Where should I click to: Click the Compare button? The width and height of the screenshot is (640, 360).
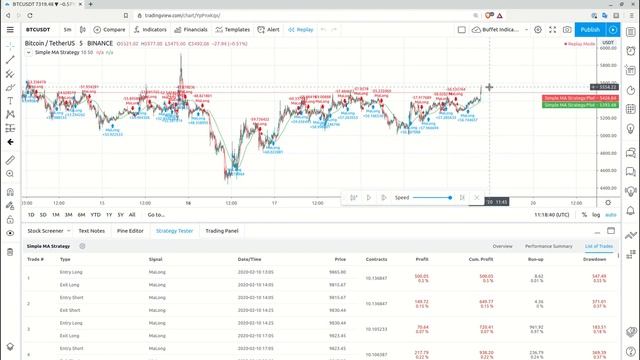(x=109, y=30)
